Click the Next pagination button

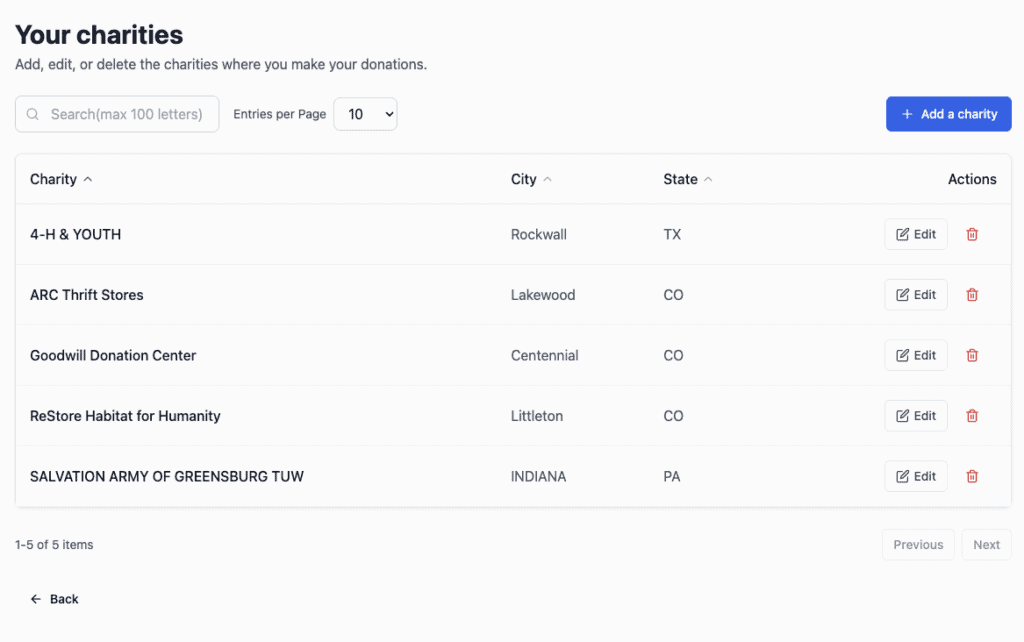(x=986, y=545)
